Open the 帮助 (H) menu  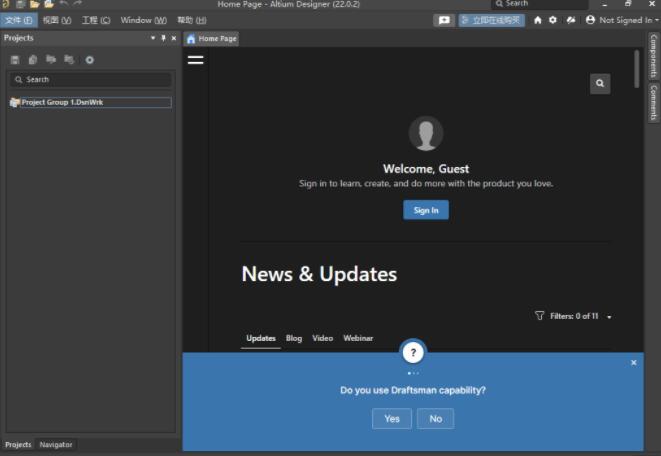[192, 20]
